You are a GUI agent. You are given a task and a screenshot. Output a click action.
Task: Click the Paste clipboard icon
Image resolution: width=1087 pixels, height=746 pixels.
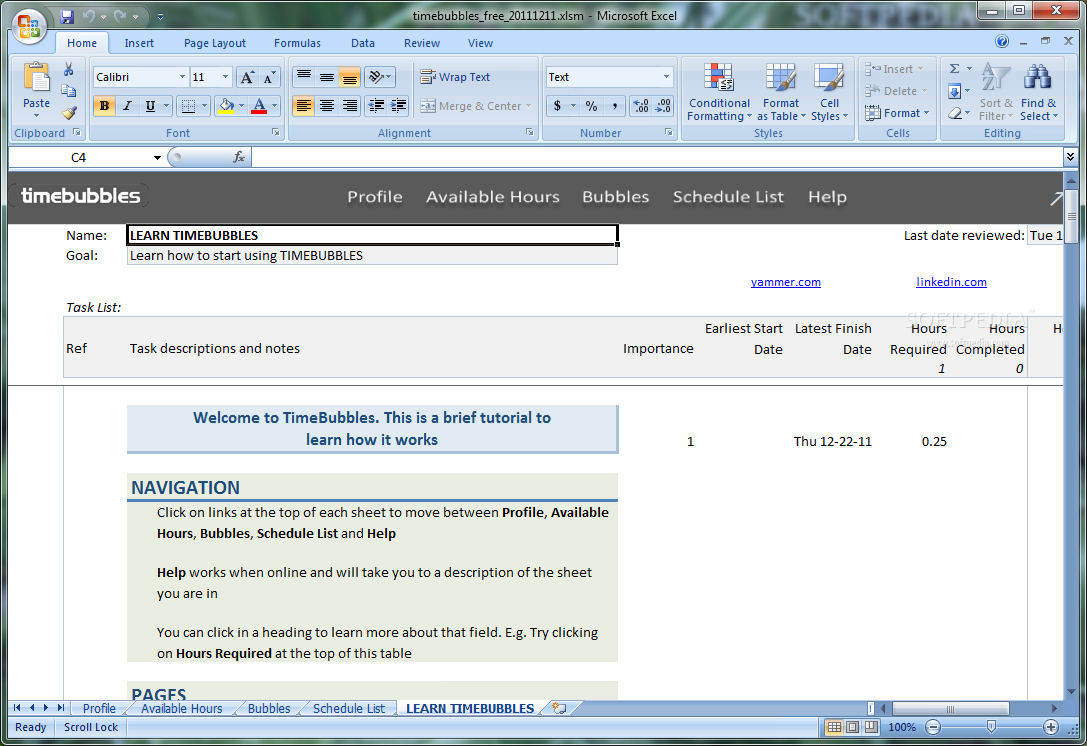coord(36,78)
